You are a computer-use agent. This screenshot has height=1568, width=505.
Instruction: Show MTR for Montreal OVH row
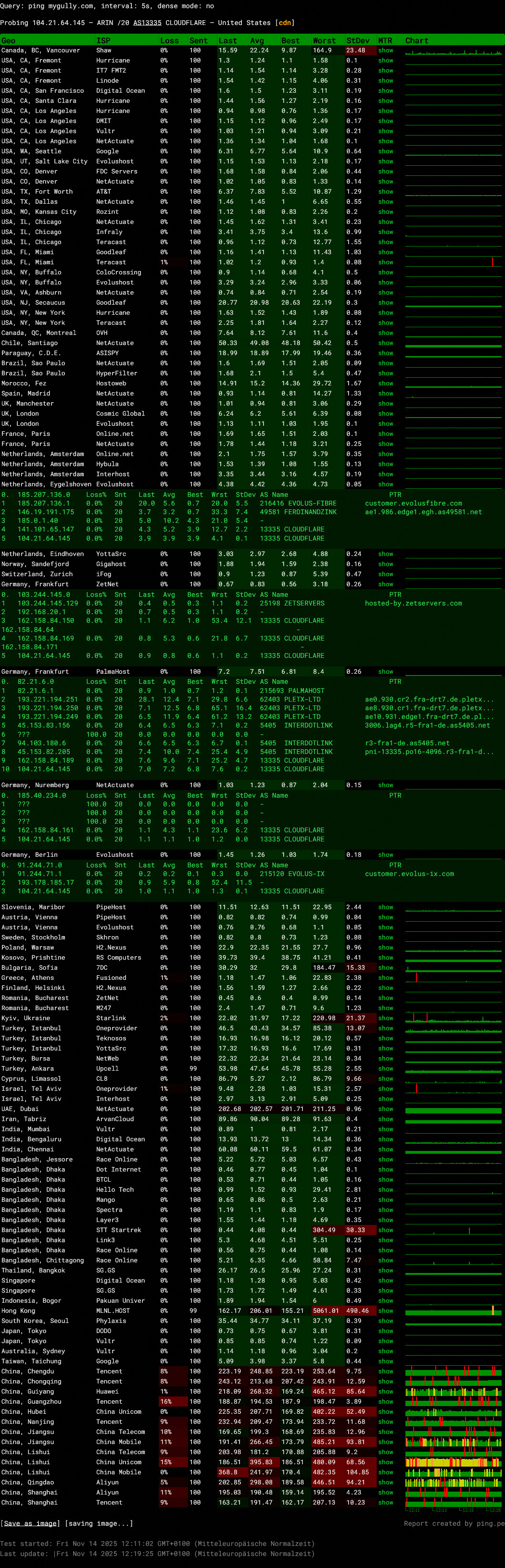tap(386, 333)
